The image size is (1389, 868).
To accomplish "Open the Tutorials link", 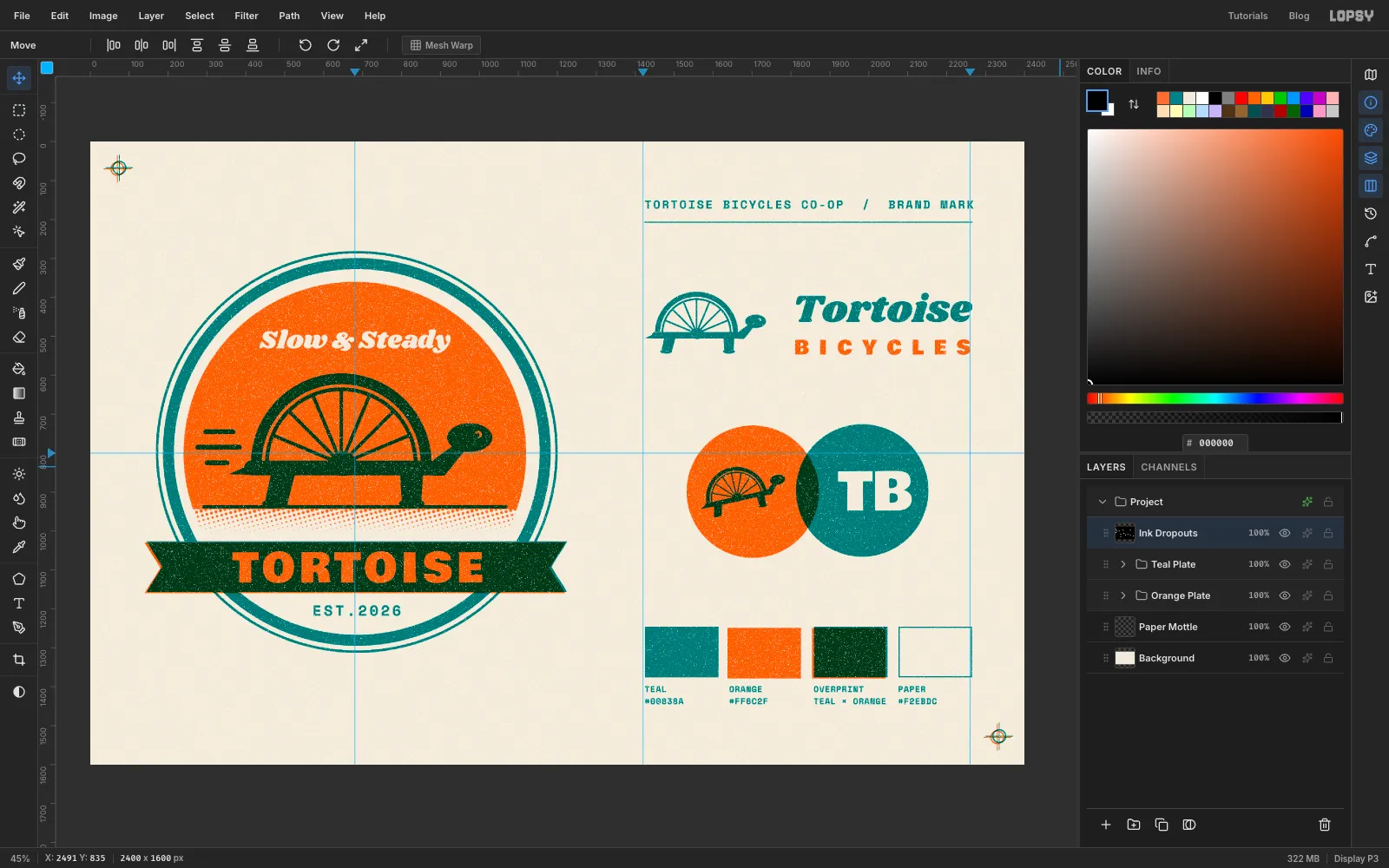I will (x=1247, y=16).
